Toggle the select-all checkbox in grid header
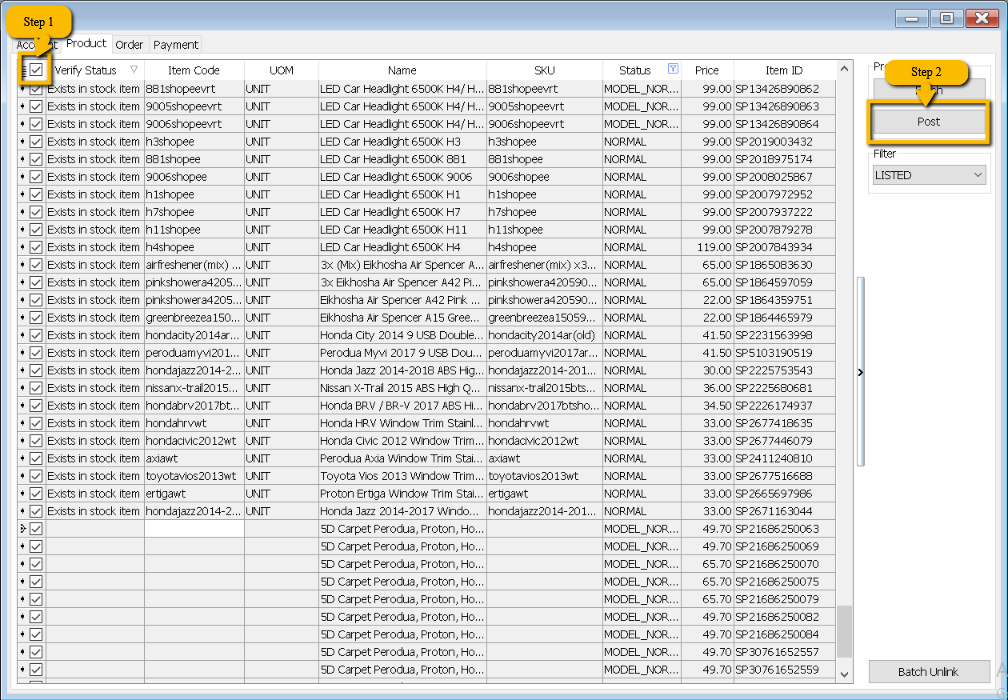The width and height of the screenshot is (1008, 700). click(x=37, y=70)
